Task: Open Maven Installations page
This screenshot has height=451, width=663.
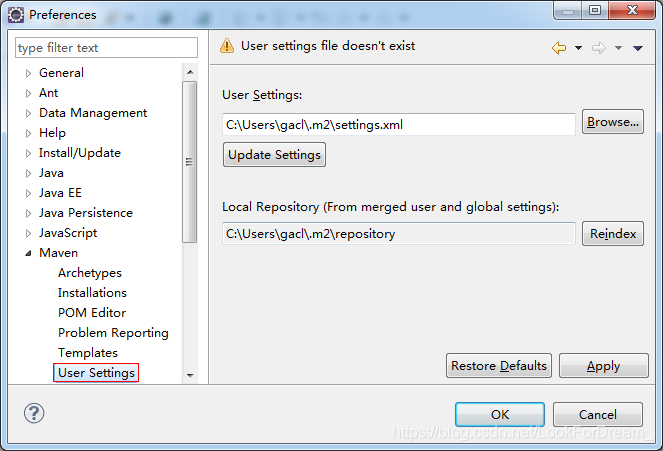Action: (92, 292)
